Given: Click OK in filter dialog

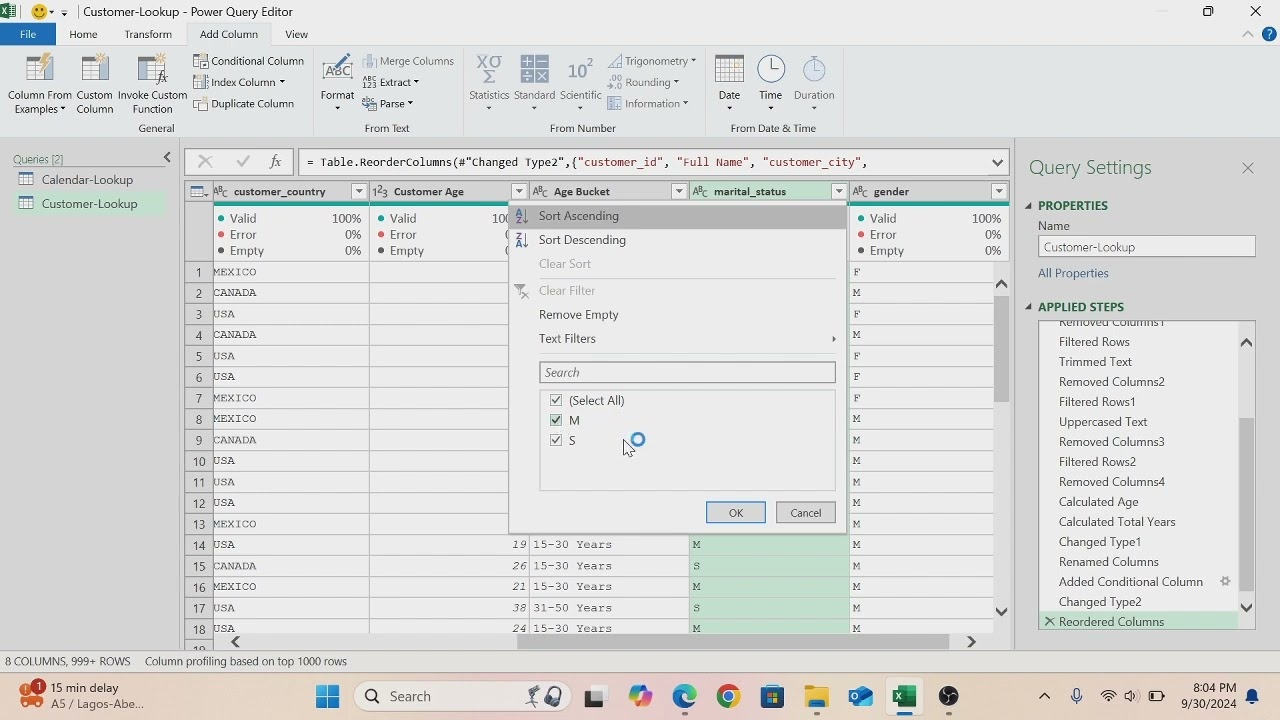Looking at the screenshot, I should tap(736, 513).
